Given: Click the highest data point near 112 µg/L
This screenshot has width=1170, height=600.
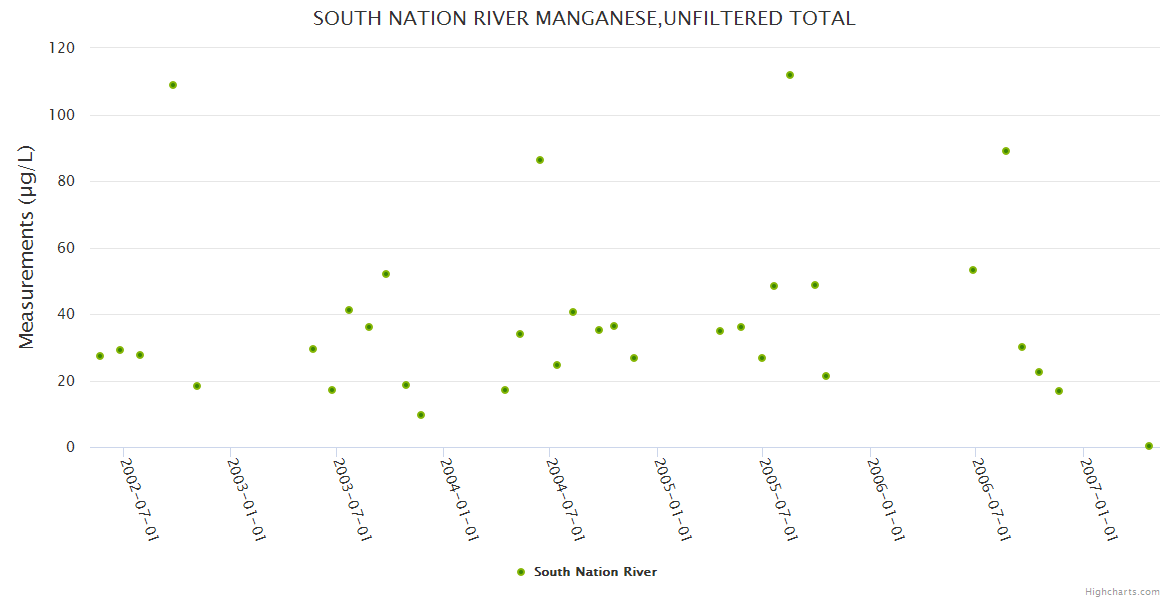Looking at the screenshot, I should [790, 75].
